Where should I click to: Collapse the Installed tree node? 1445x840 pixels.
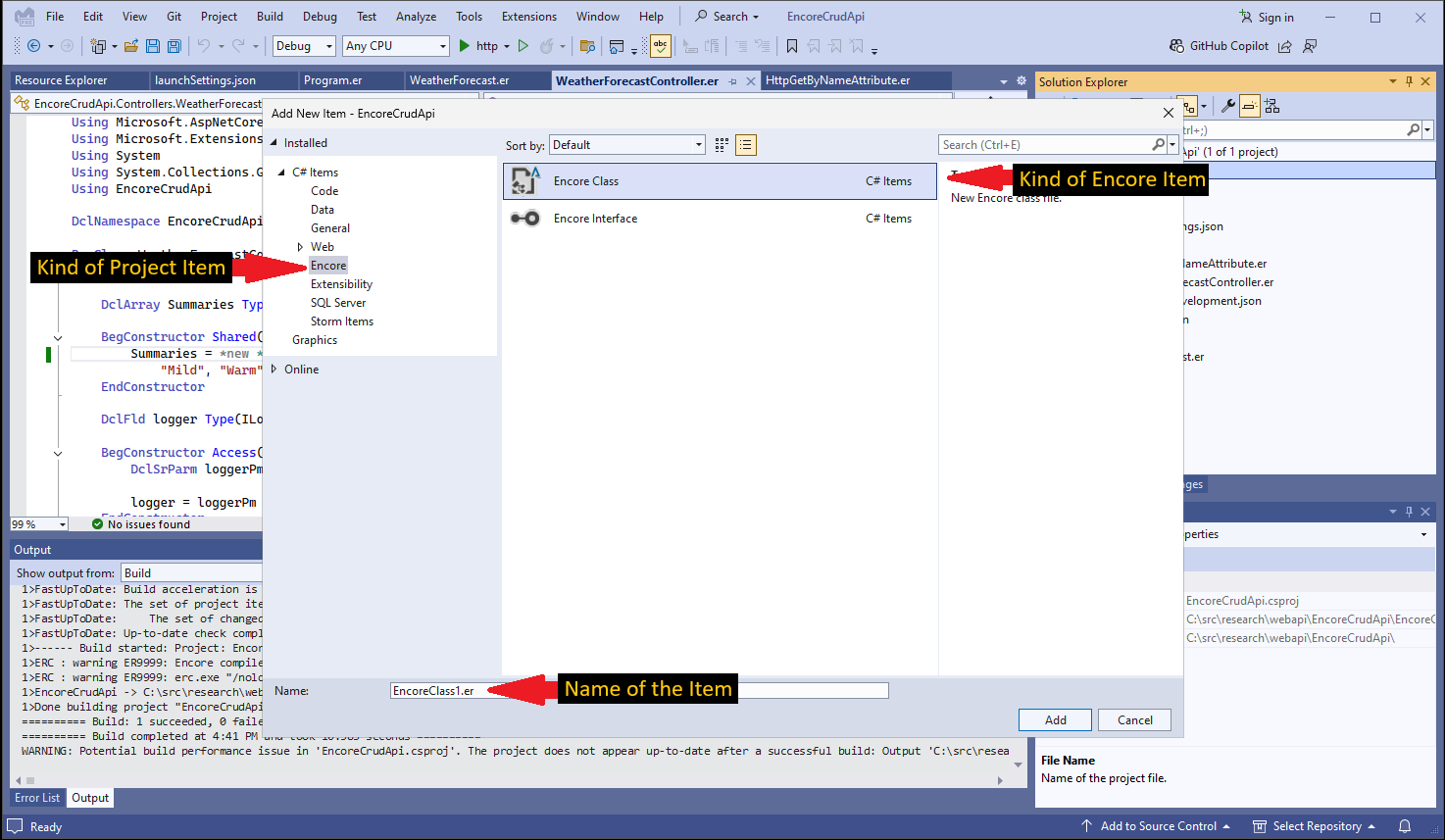tap(274, 143)
